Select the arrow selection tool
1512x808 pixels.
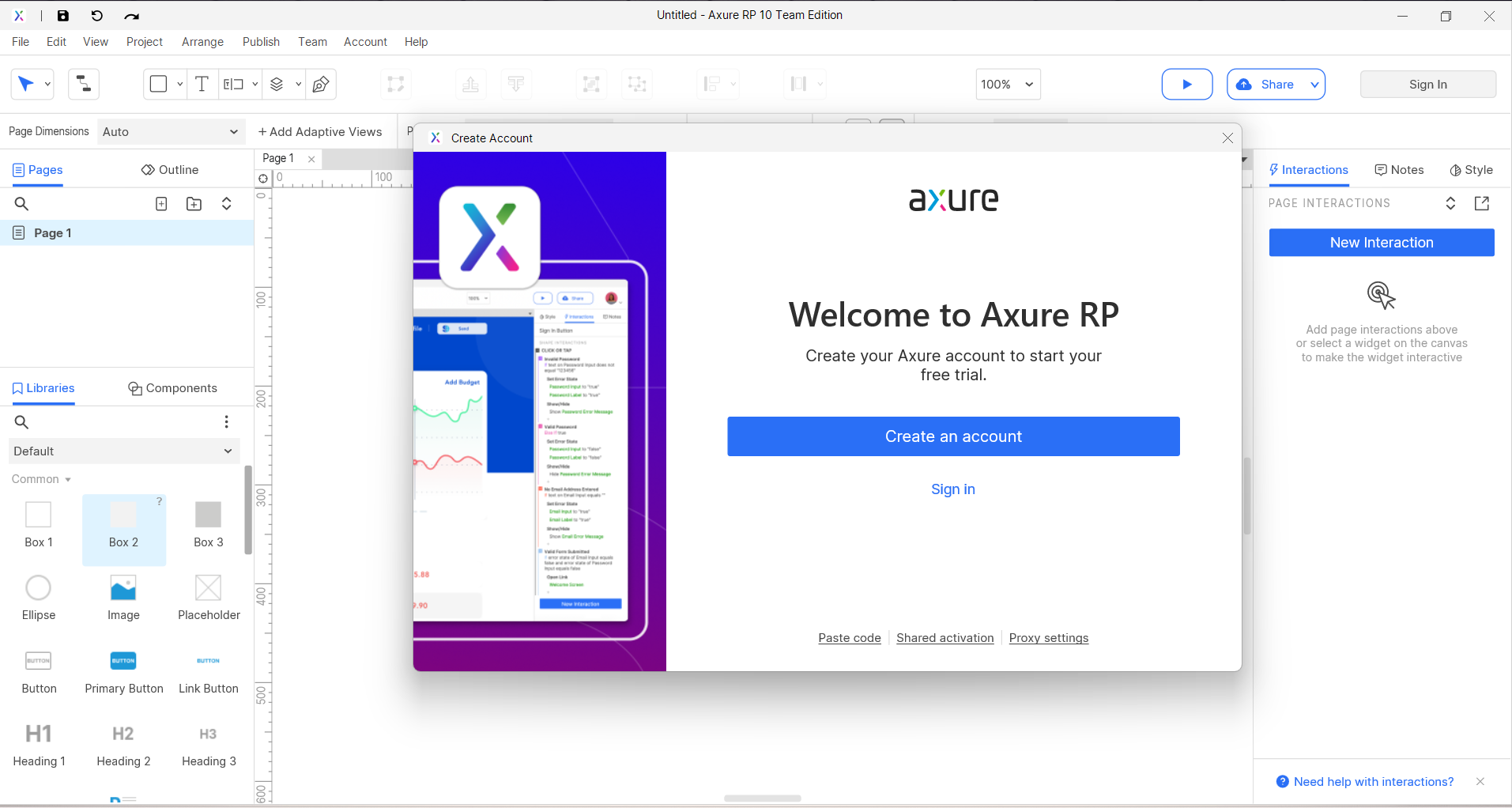(x=26, y=84)
